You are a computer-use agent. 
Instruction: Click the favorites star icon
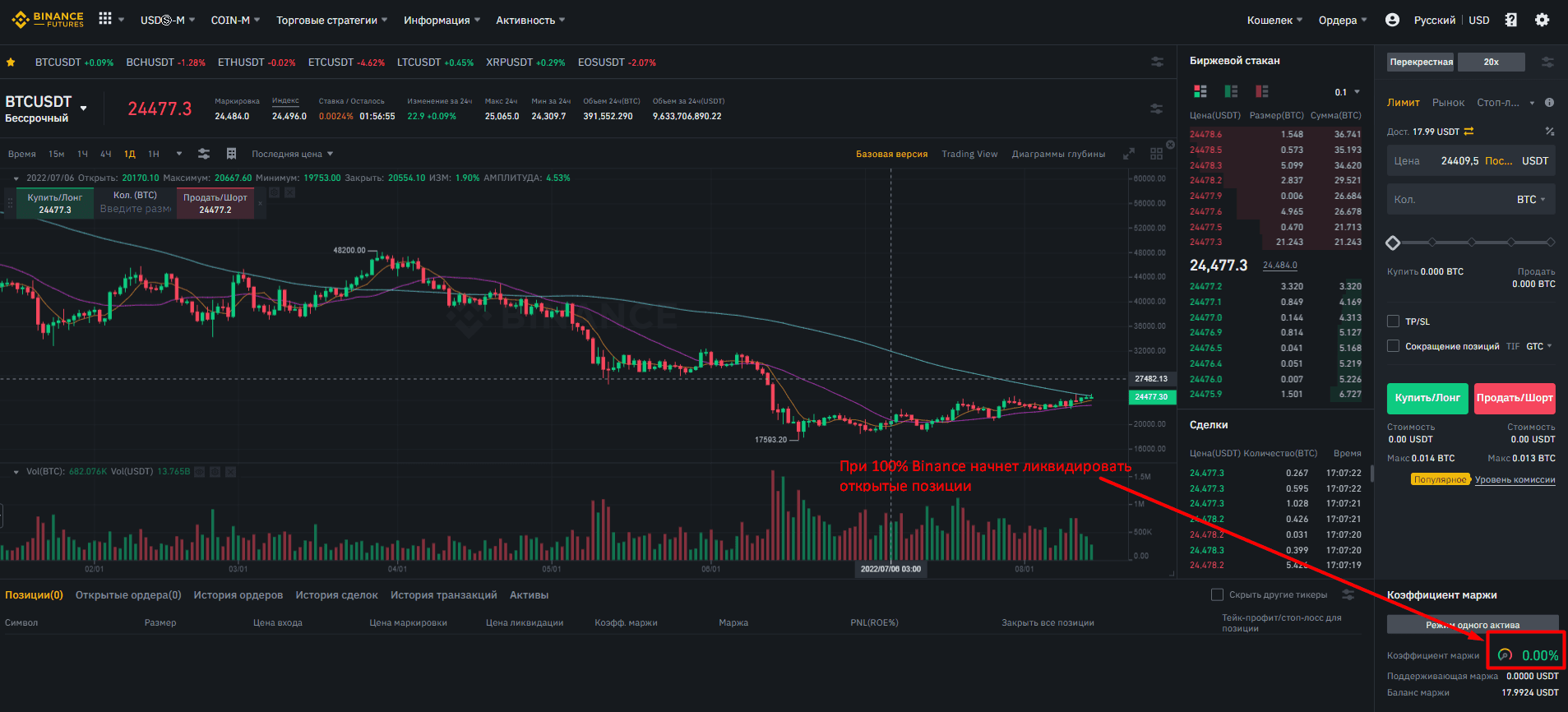tap(11, 62)
